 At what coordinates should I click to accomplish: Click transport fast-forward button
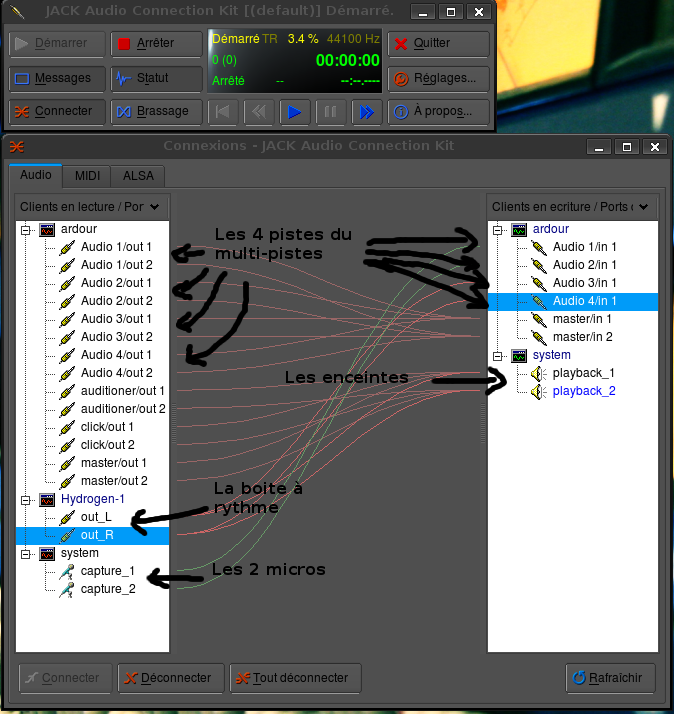tap(367, 112)
